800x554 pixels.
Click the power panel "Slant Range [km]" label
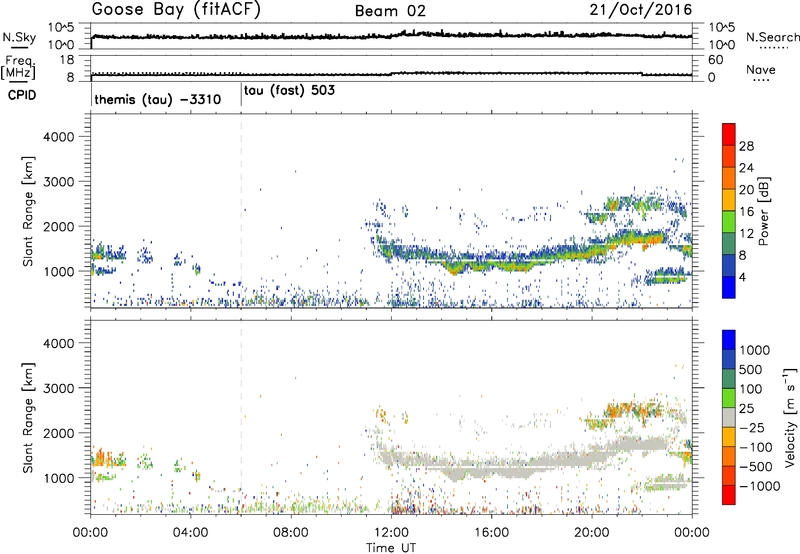[29, 211]
